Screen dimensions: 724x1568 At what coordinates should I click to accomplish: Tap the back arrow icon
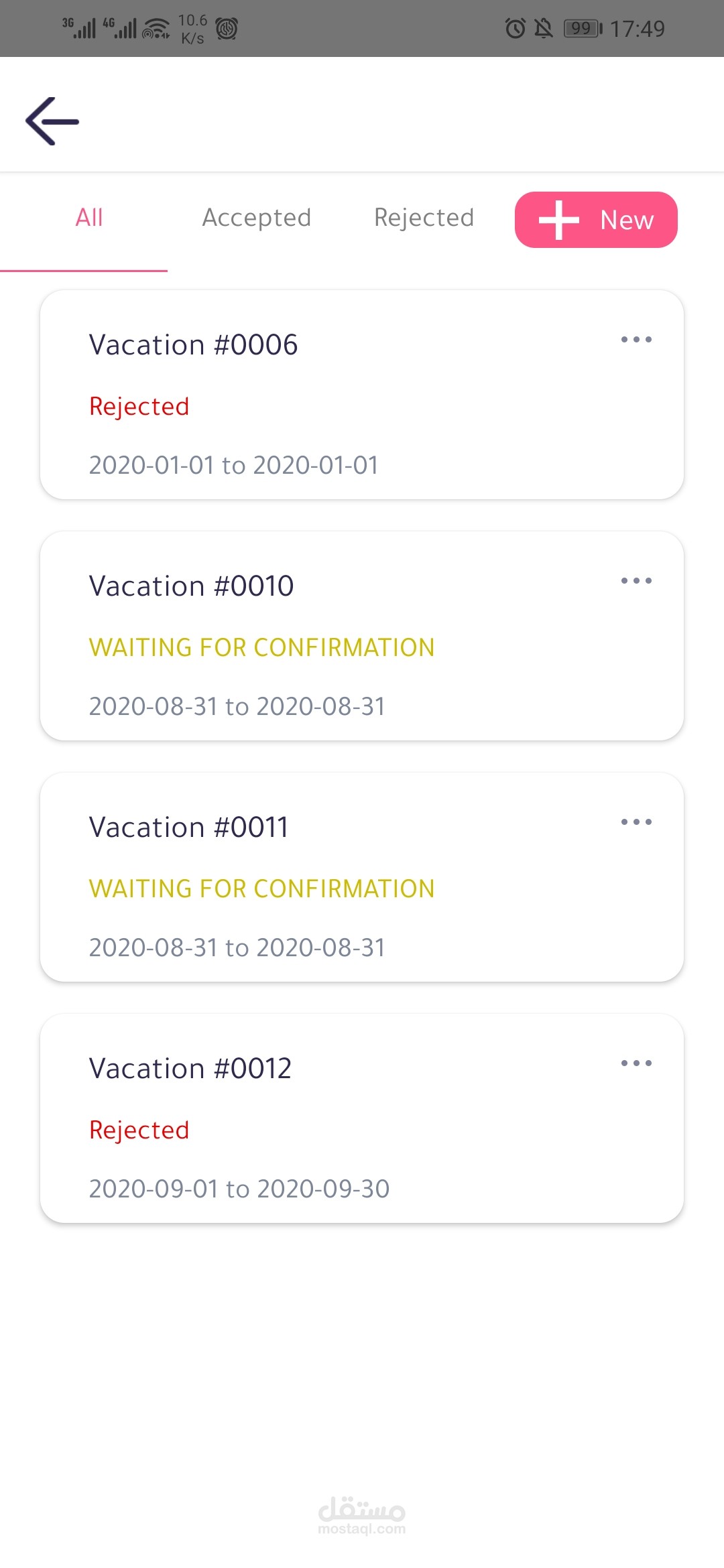pos(52,121)
